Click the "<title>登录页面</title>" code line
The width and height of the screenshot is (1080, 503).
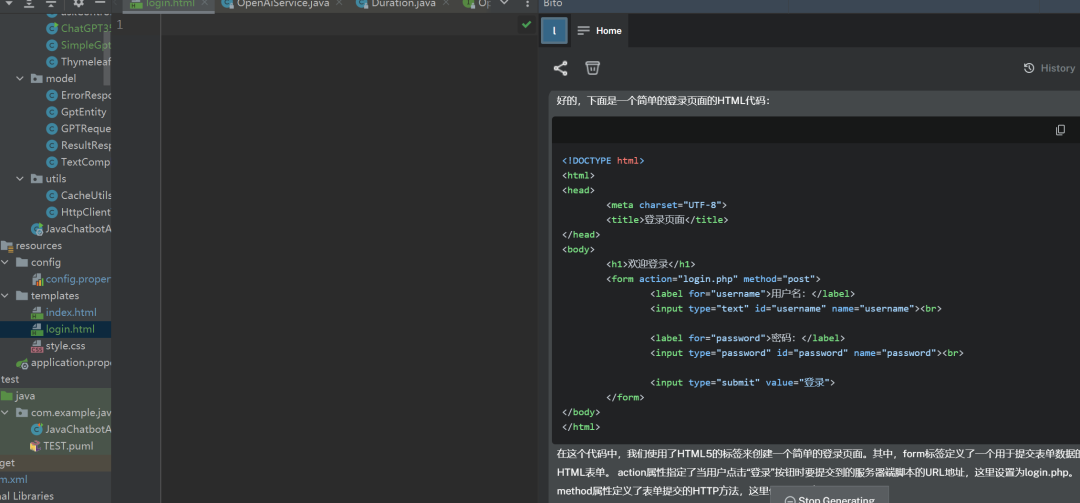pyautogui.click(x=667, y=220)
